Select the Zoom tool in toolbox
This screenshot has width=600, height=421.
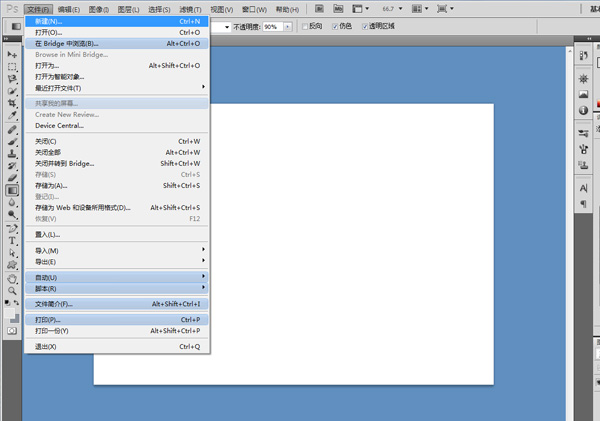[x=12, y=291]
